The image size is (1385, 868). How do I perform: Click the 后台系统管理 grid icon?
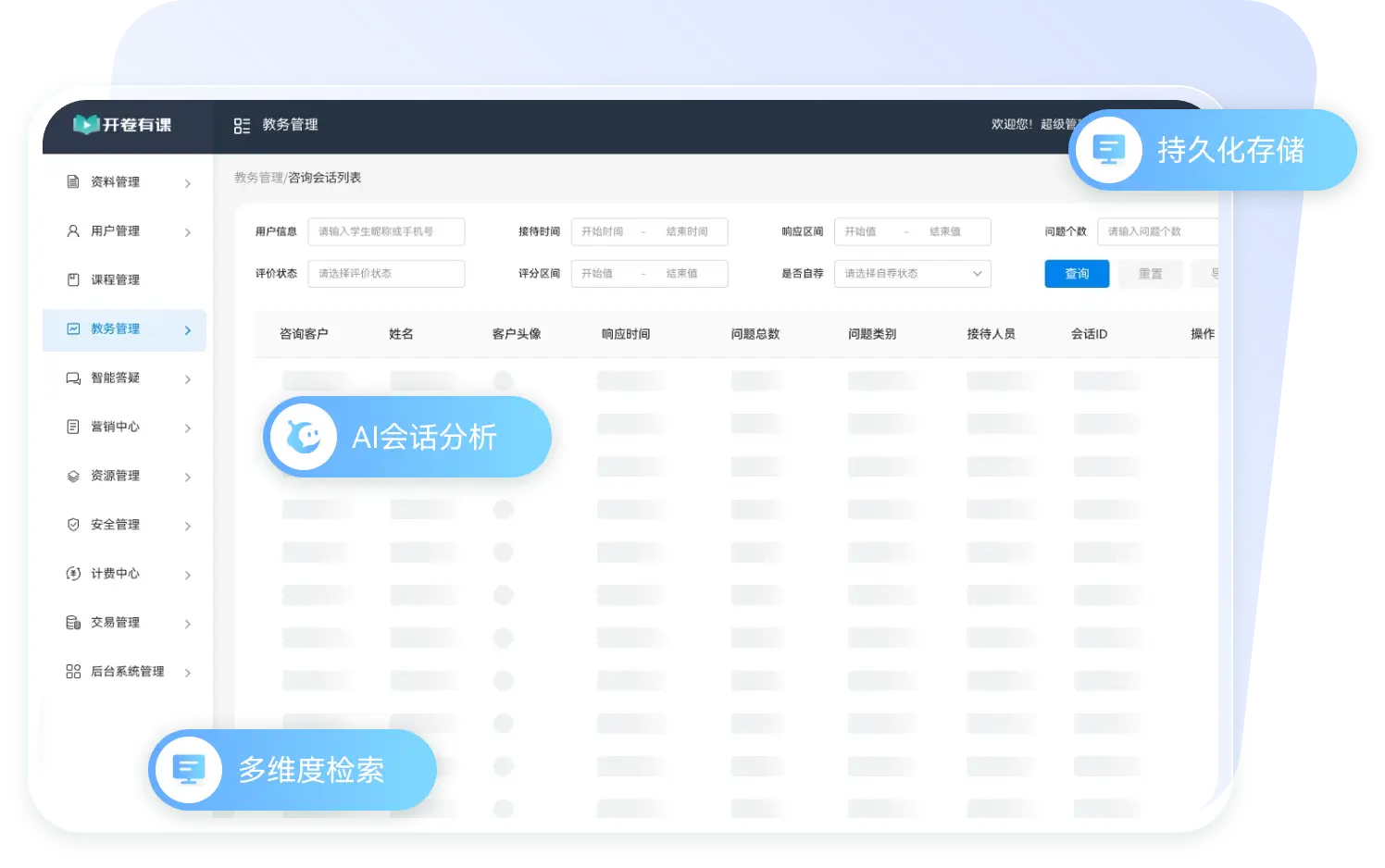point(73,672)
